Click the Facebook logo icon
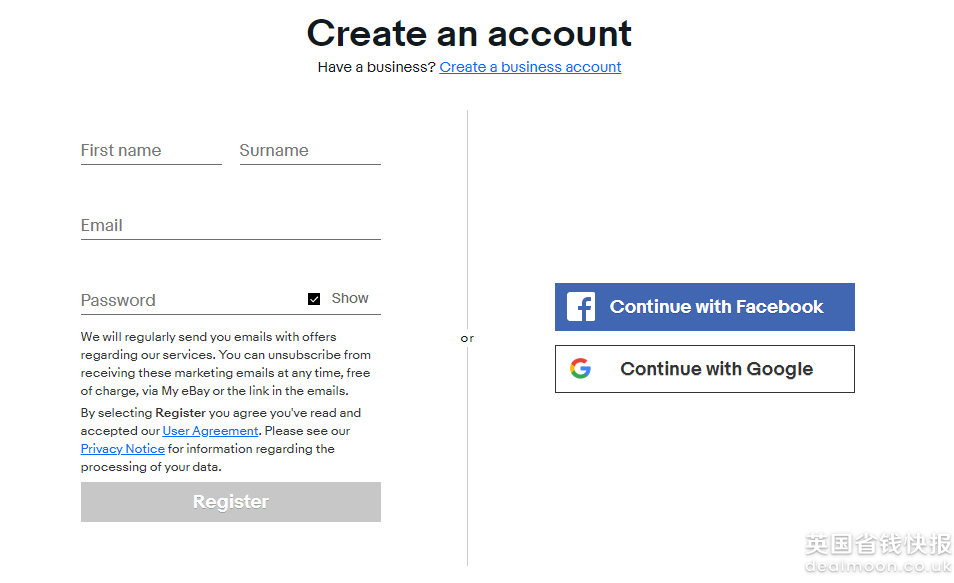The height and width of the screenshot is (583, 954). 581,307
